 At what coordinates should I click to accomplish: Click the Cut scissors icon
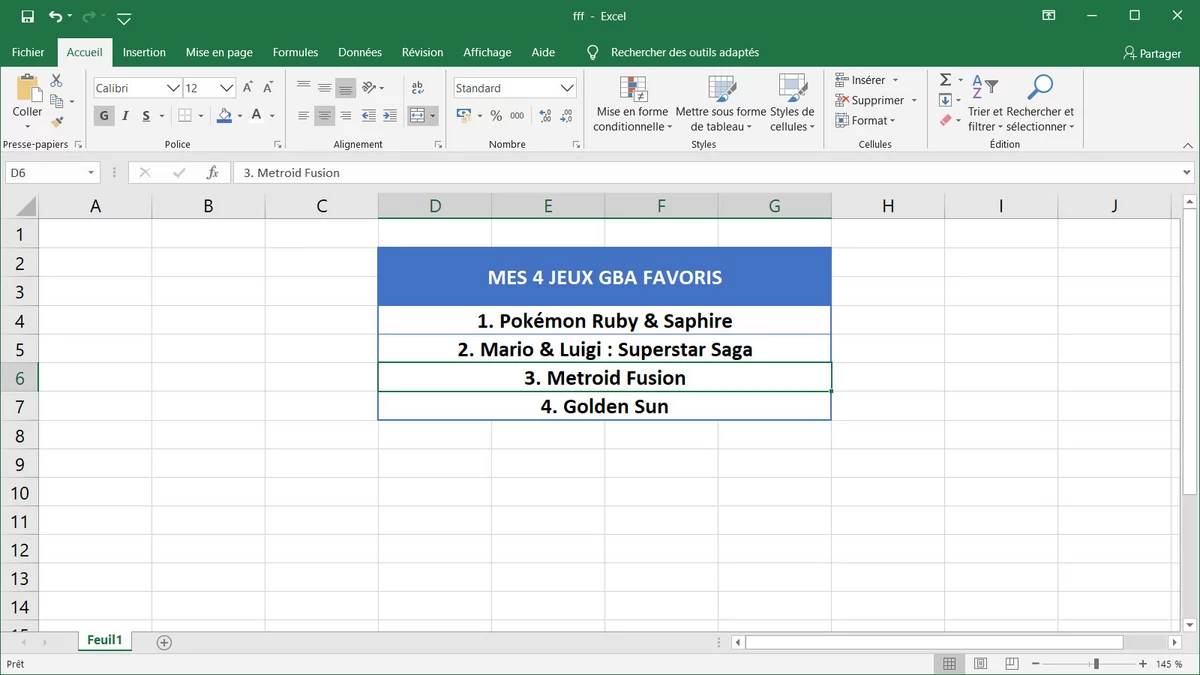pos(56,81)
